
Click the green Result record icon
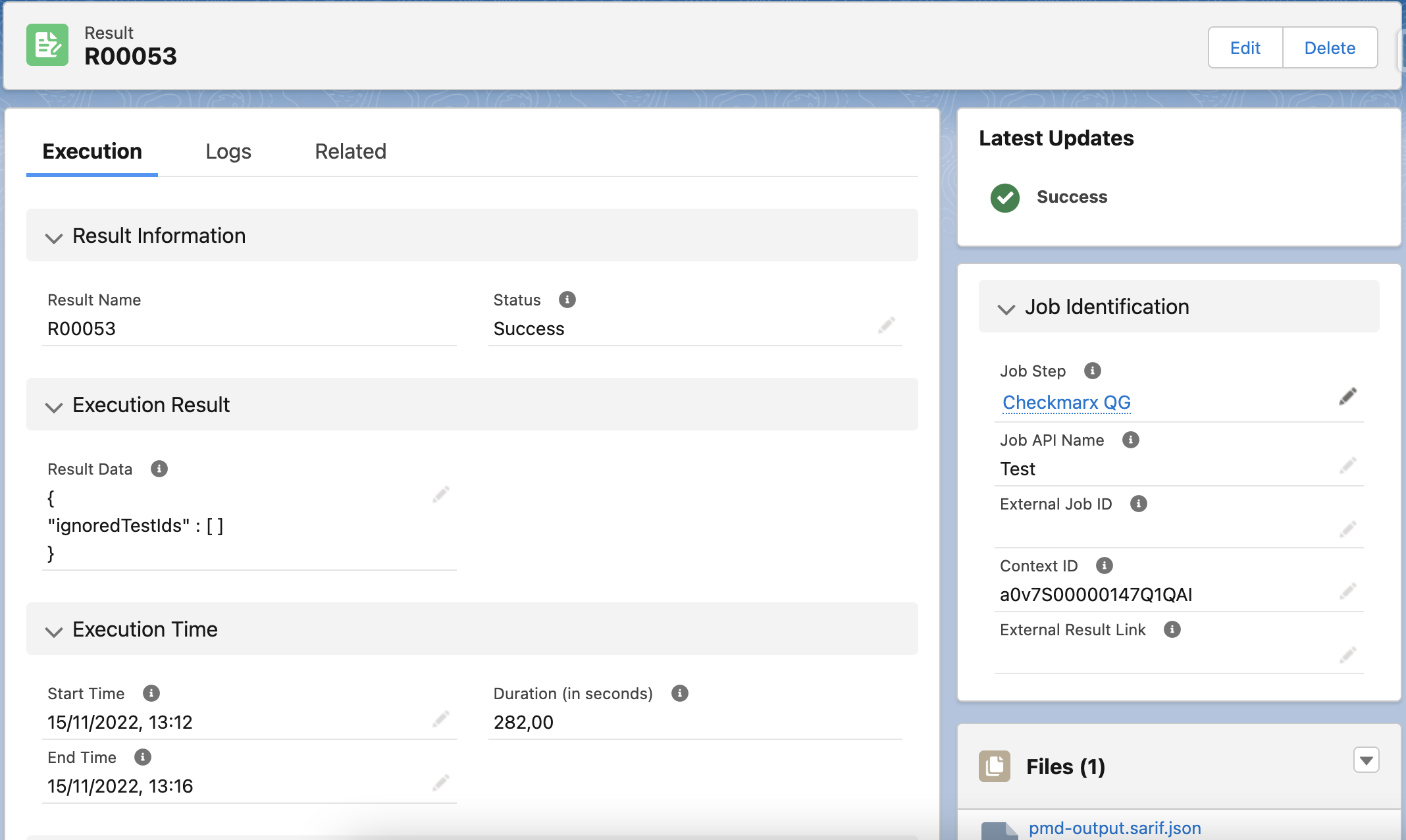tap(47, 45)
